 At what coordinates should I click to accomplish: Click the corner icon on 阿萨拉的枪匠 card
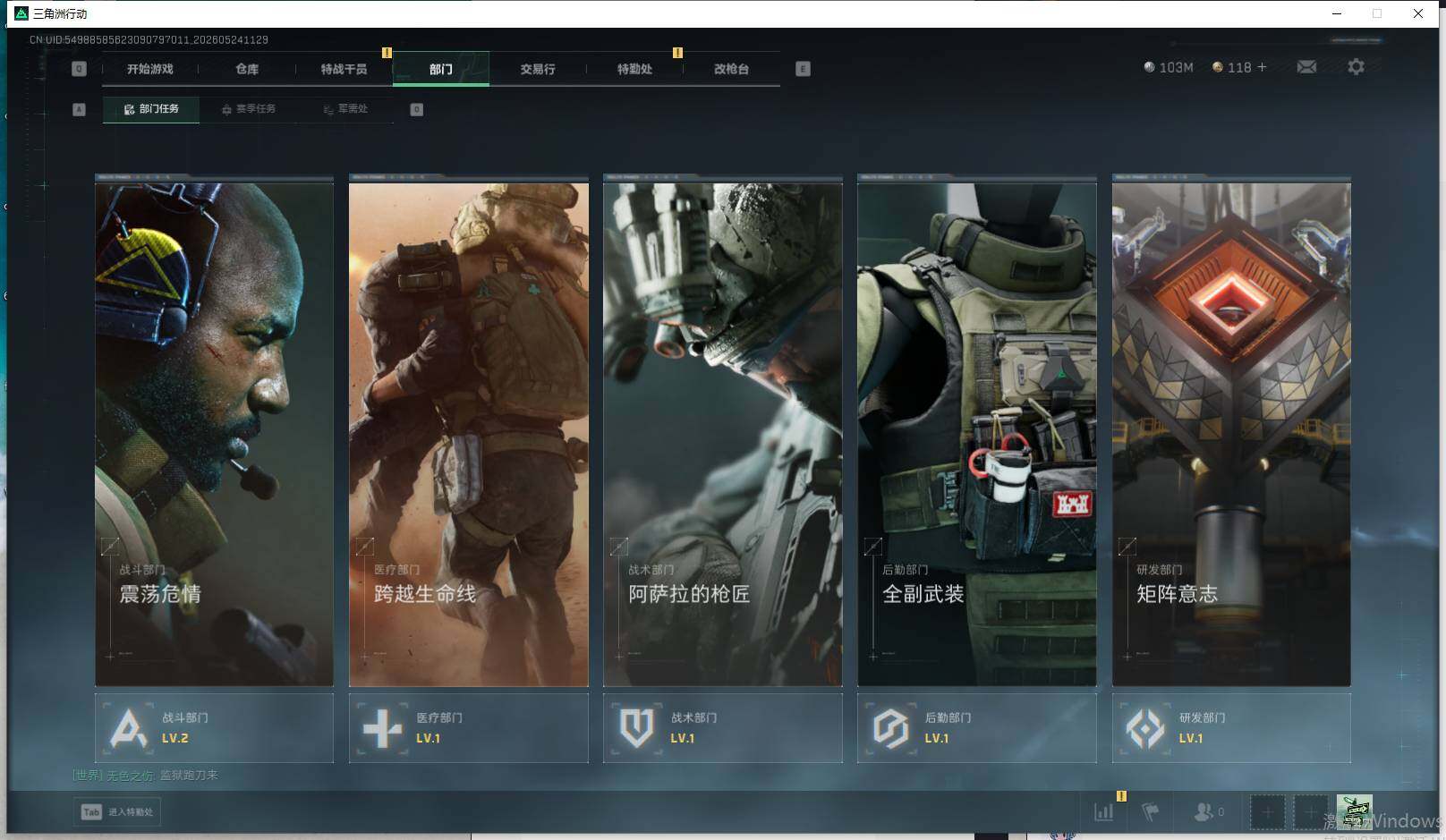coord(619,546)
